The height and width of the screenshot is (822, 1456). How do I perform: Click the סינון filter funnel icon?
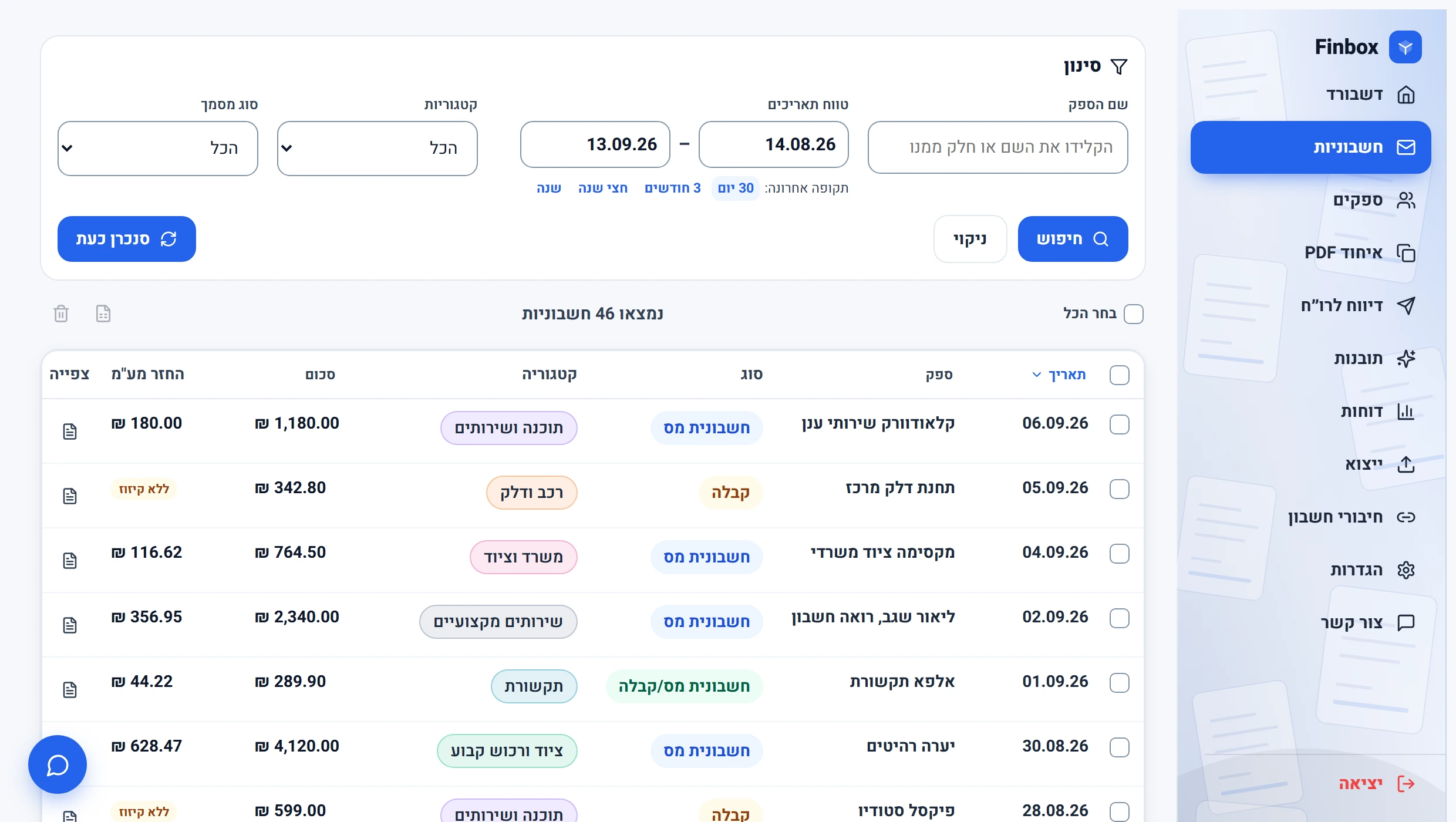[1119, 67]
